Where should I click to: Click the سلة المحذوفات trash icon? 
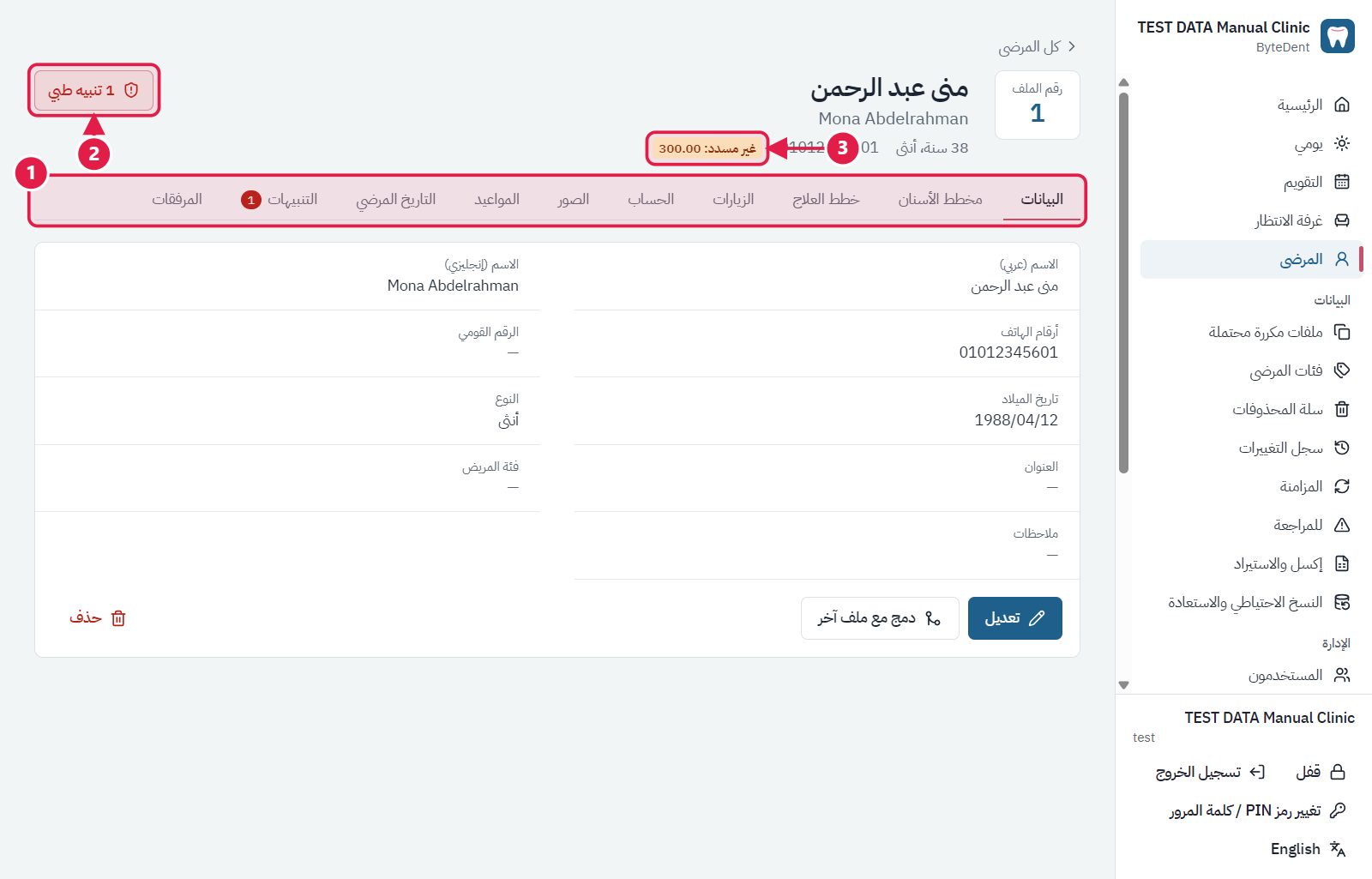(1342, 409)
